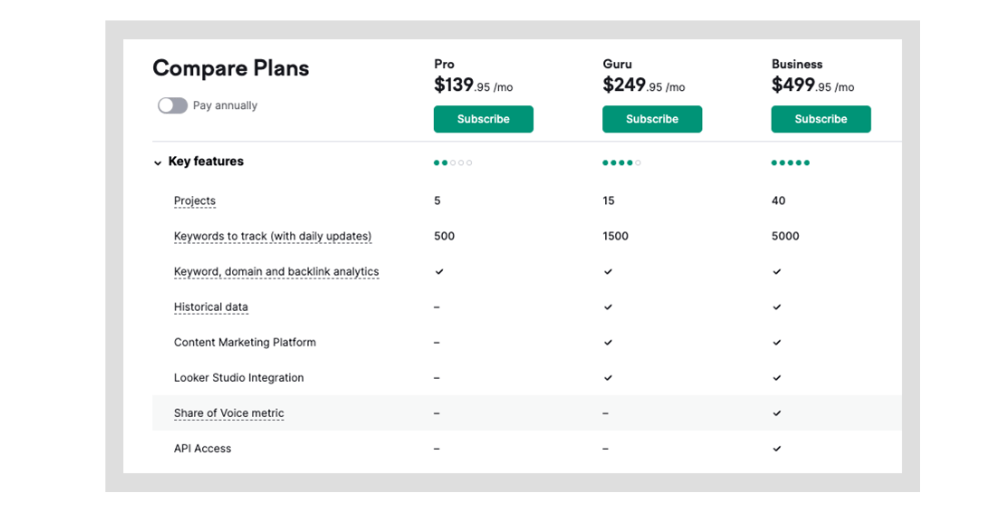Click the Content Marketing Platform row label
This screenshot has width=1000, height=512.
[245, 342]
